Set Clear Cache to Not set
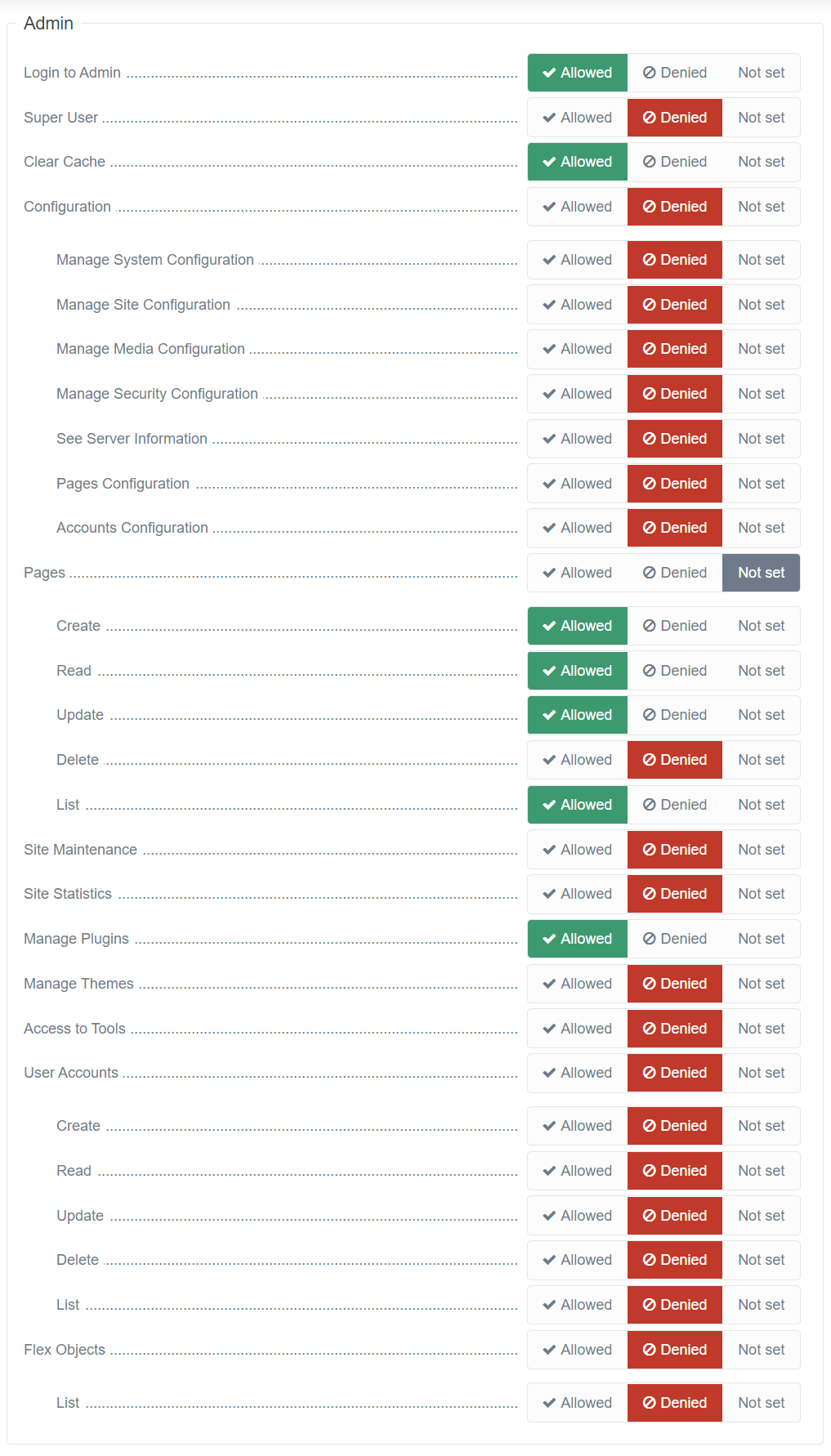This screenshot has height=1456, width=831. pos(761,162)
